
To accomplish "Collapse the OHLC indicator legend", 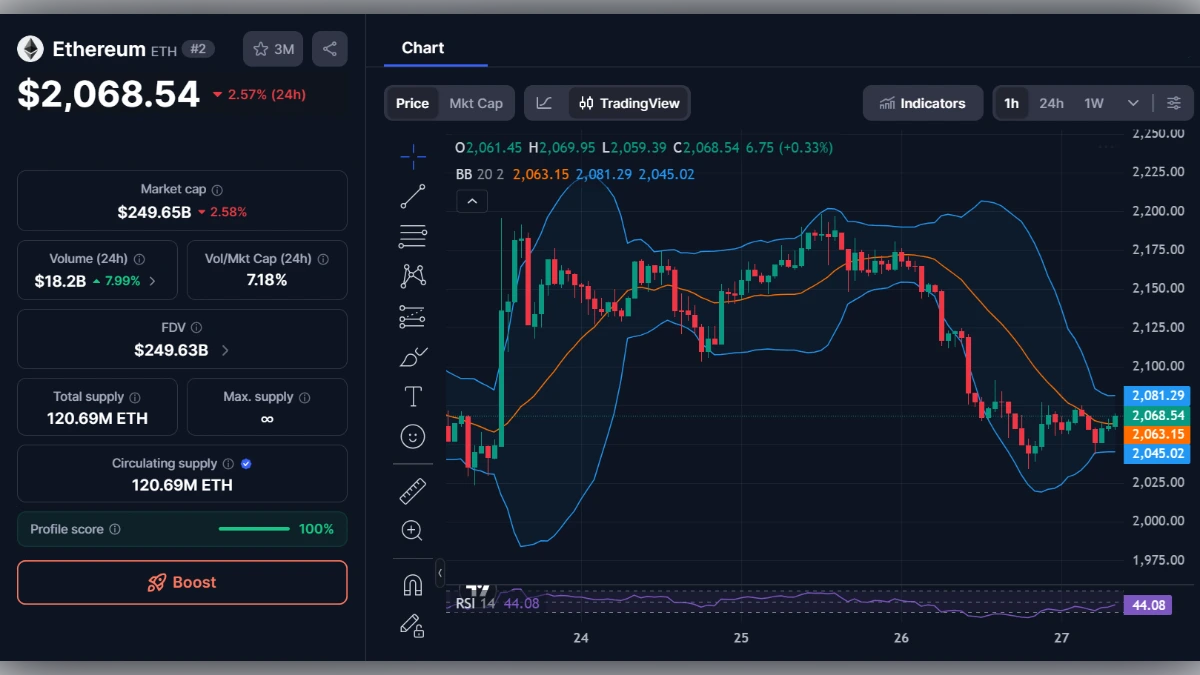I will point(471,201).
